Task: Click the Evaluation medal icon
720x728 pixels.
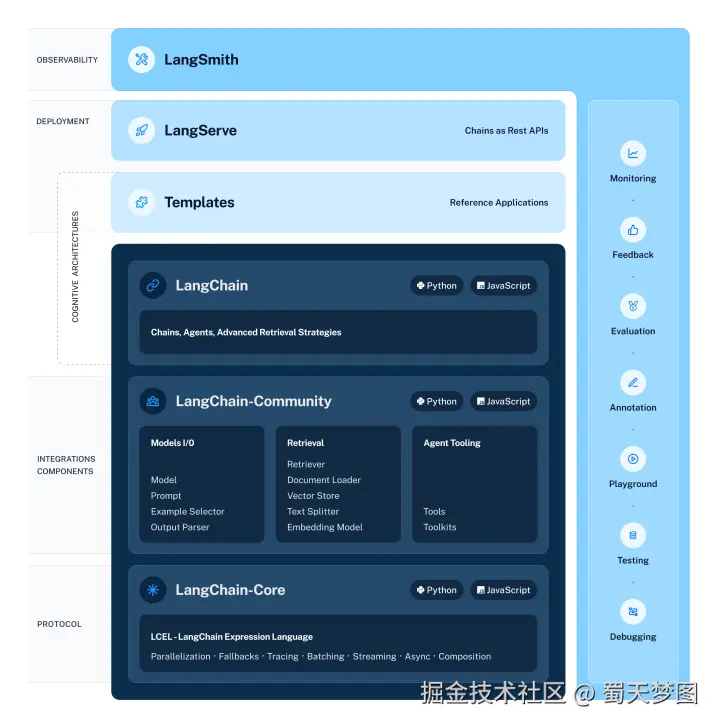Action: 633,306
